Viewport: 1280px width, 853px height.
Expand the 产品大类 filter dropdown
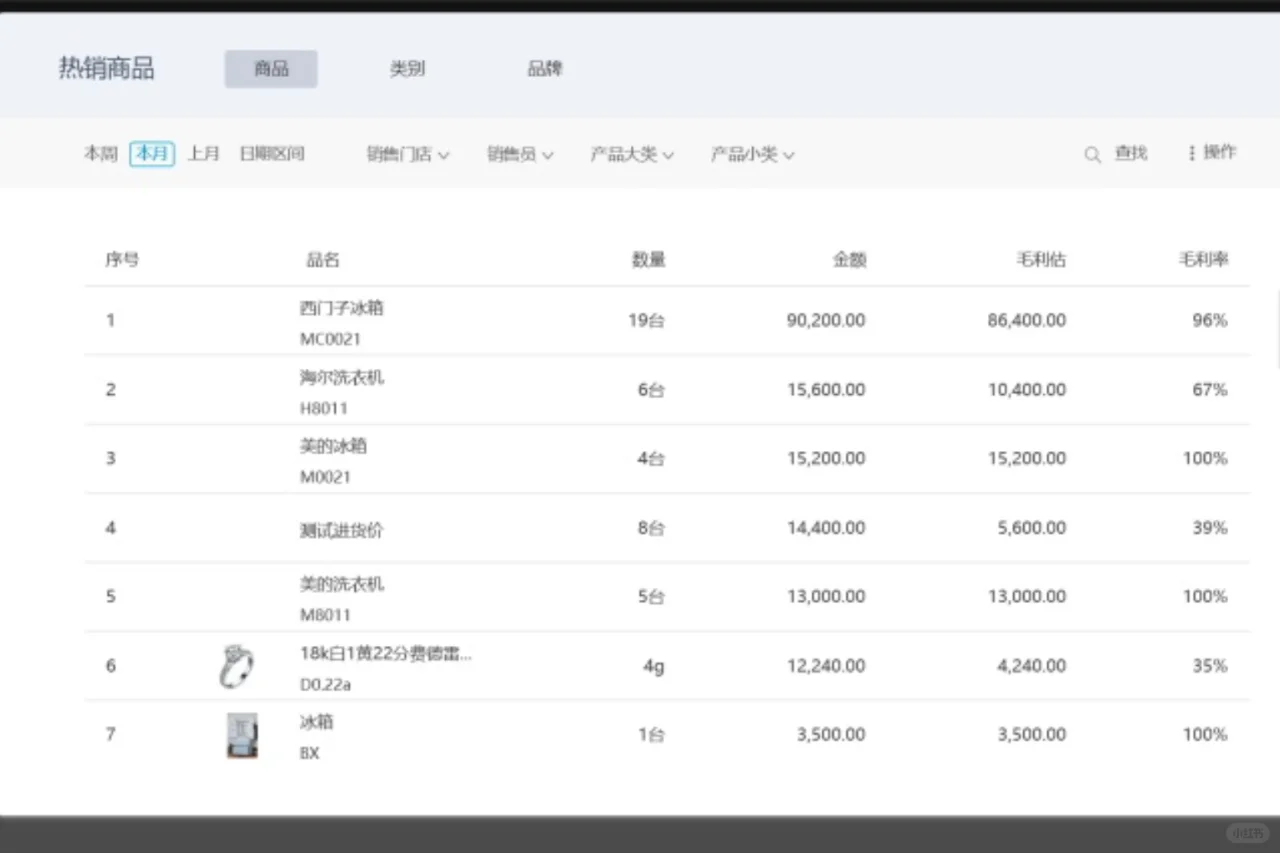[632, 155]
